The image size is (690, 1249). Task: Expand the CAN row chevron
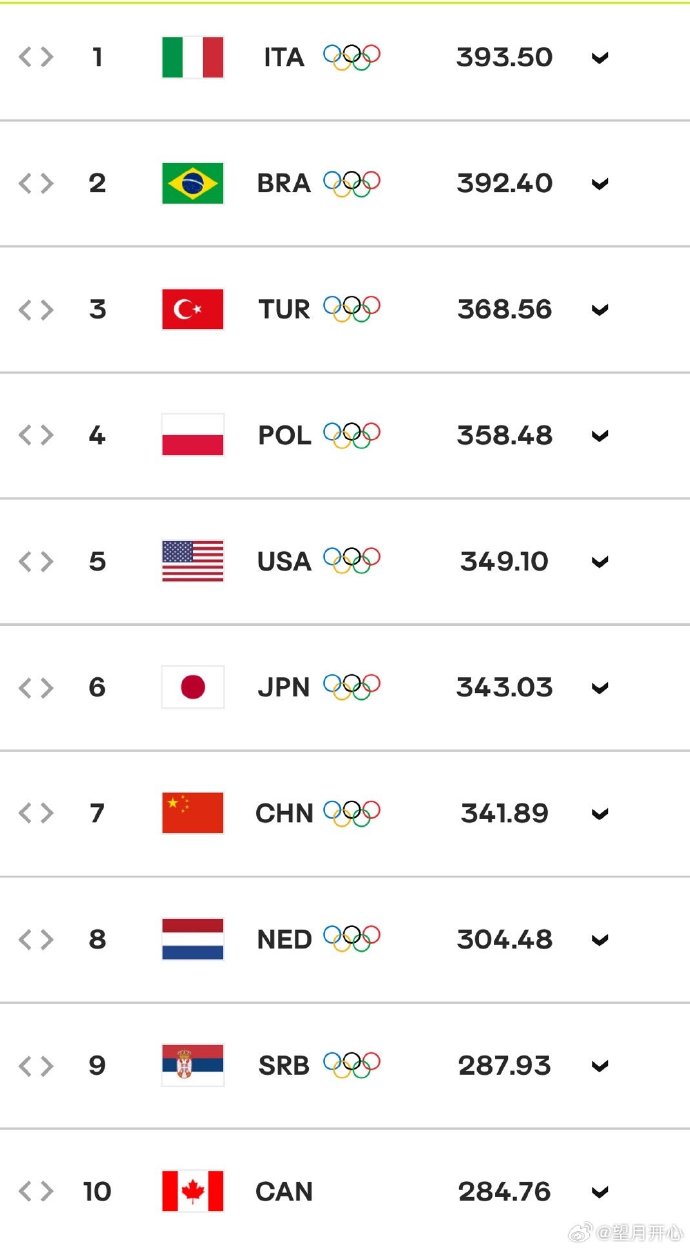coord(600,1192)
